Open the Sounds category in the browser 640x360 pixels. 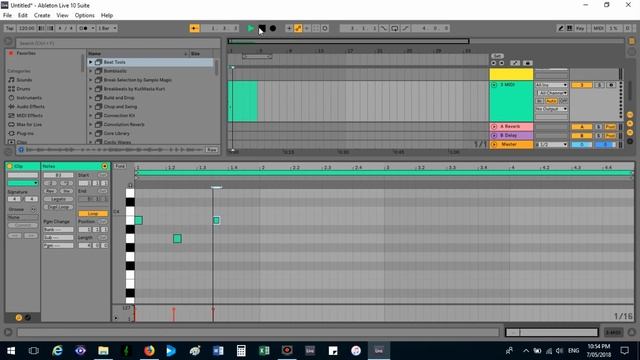(24, 80)
